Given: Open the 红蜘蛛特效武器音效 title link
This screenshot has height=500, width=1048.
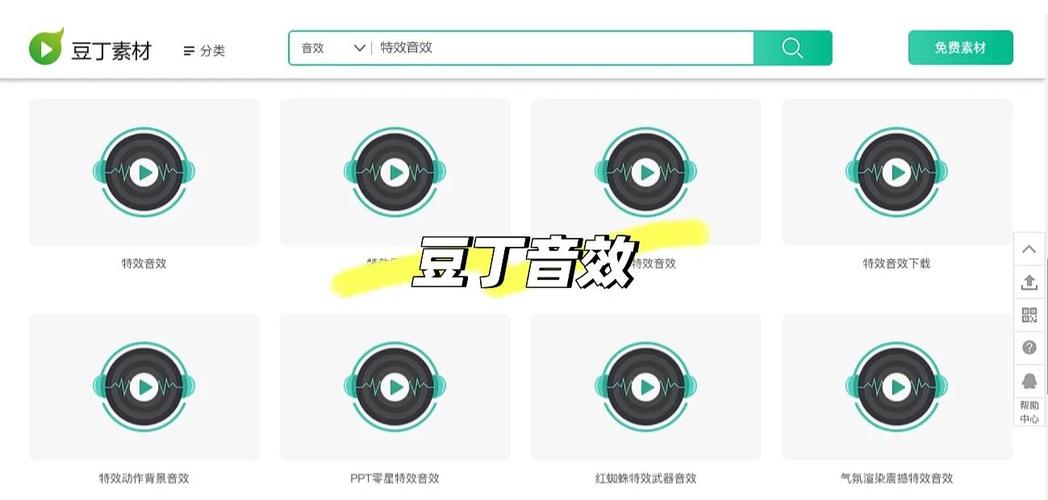Looking at the screenshot, I should tap(646, 478).
